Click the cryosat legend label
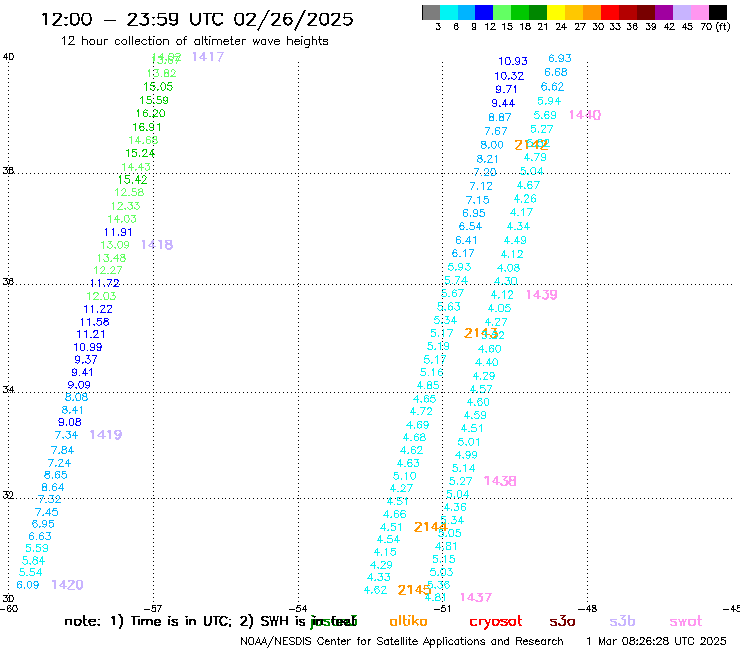The width and height of the screenshot is (740, 650). 496,621
